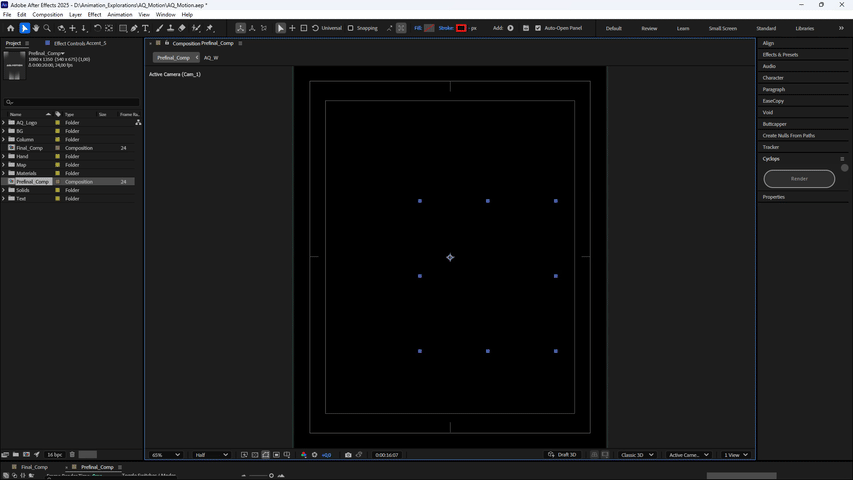
Task: Select the Type text tool
Action: (146, 28)
